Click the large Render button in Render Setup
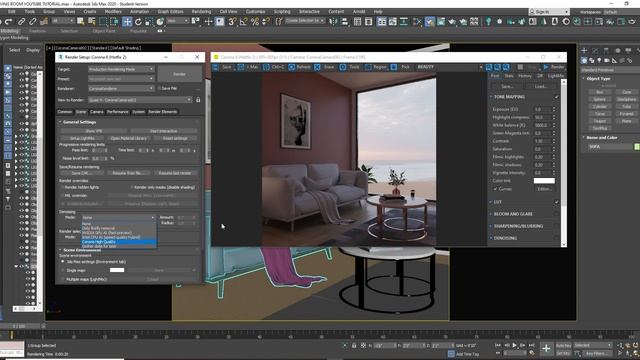640x360 pixels. [179, 74]
